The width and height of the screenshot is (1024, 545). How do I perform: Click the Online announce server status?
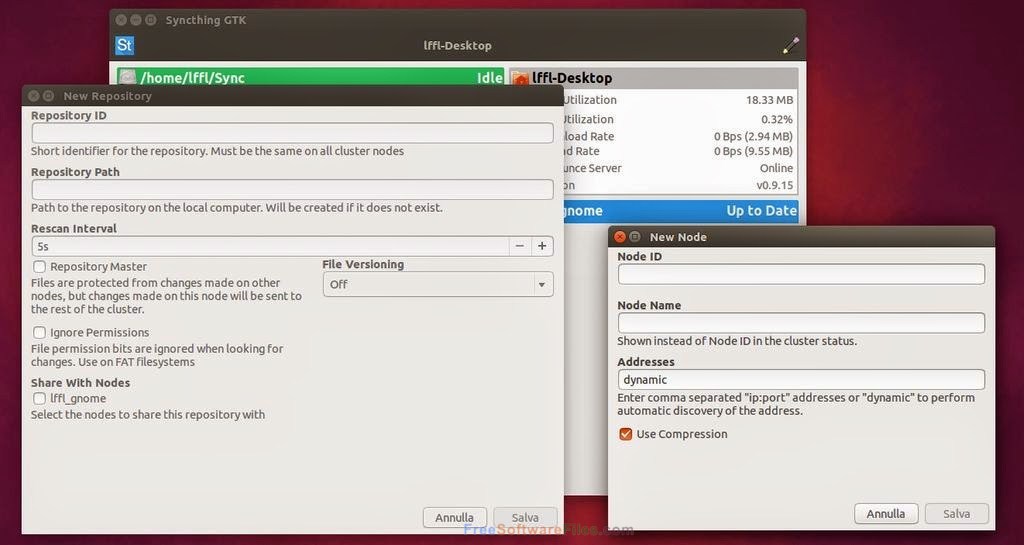(x=776, y=168)
